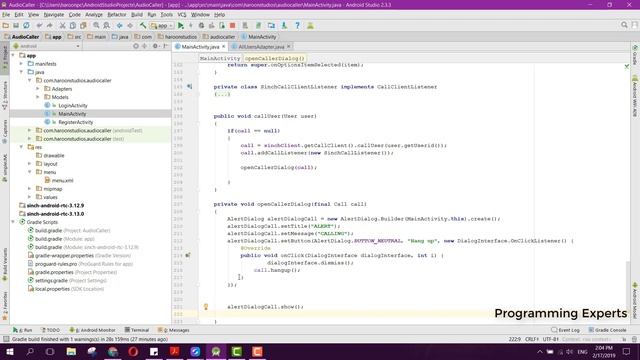Expand the manifests folder node

coord(21,64)
